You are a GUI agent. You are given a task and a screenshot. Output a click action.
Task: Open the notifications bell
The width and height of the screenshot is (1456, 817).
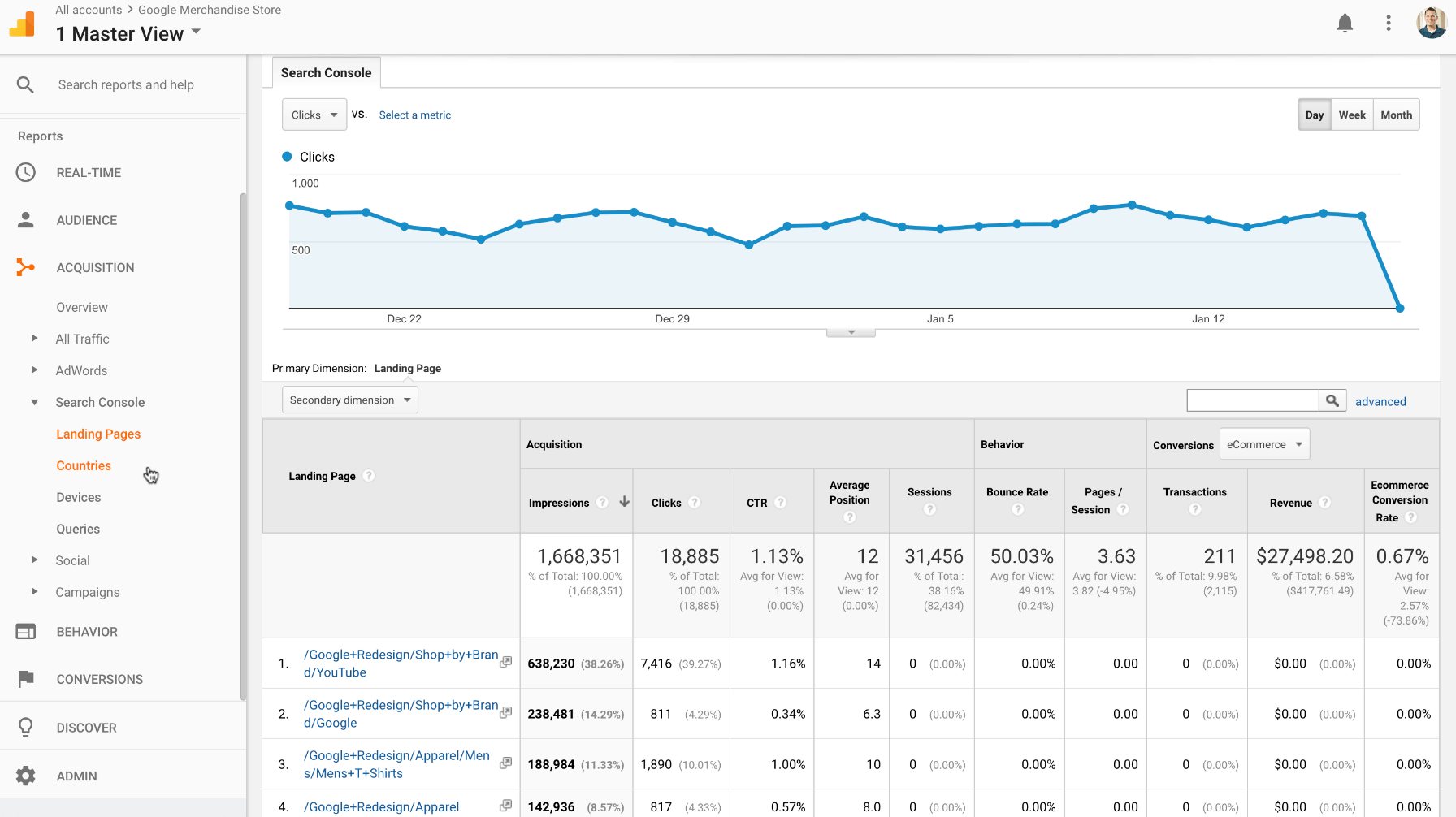coord(1345,24)
